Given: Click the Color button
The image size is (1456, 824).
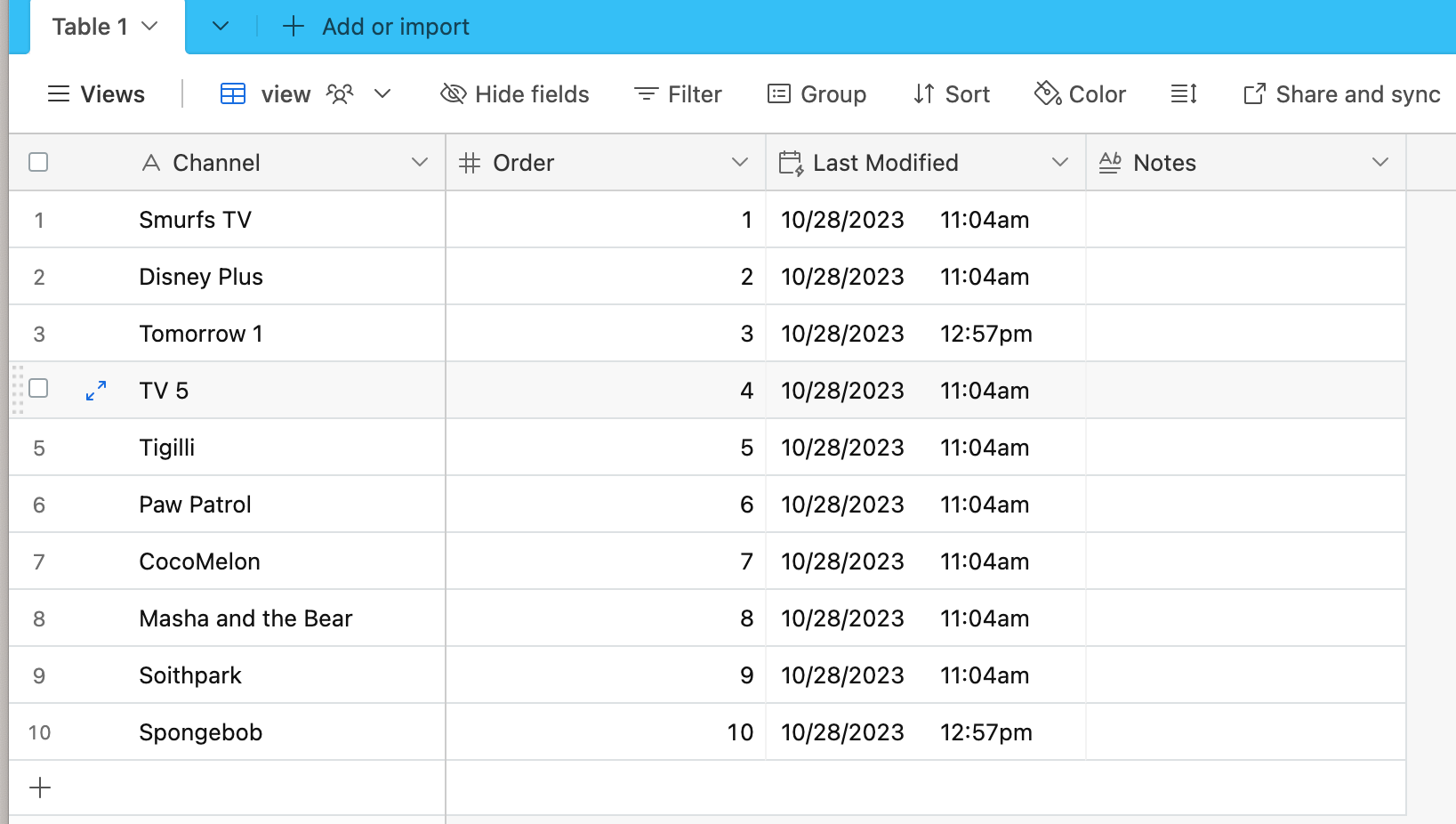Looking at the screenshot, I should [1081, 94].
